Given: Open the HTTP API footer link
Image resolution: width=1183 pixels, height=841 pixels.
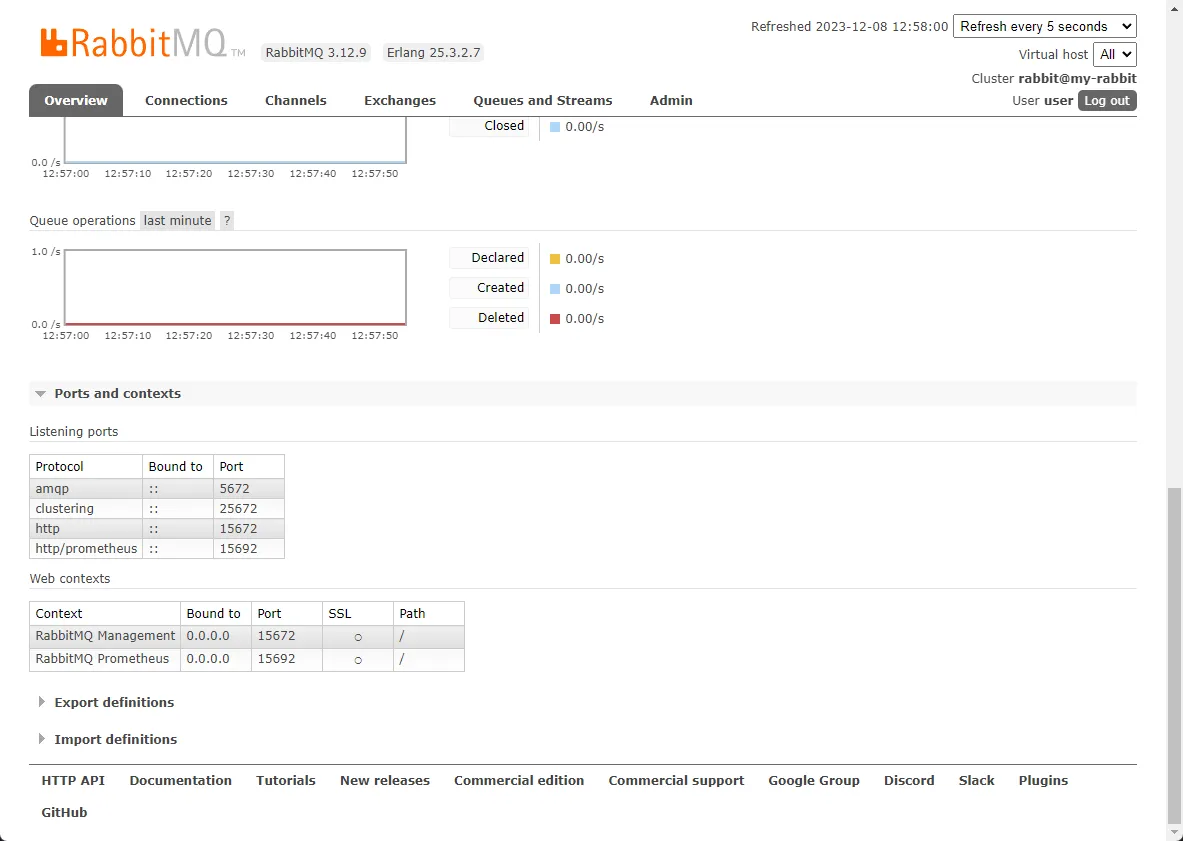Looking at the screenshot, I should 73,781.
